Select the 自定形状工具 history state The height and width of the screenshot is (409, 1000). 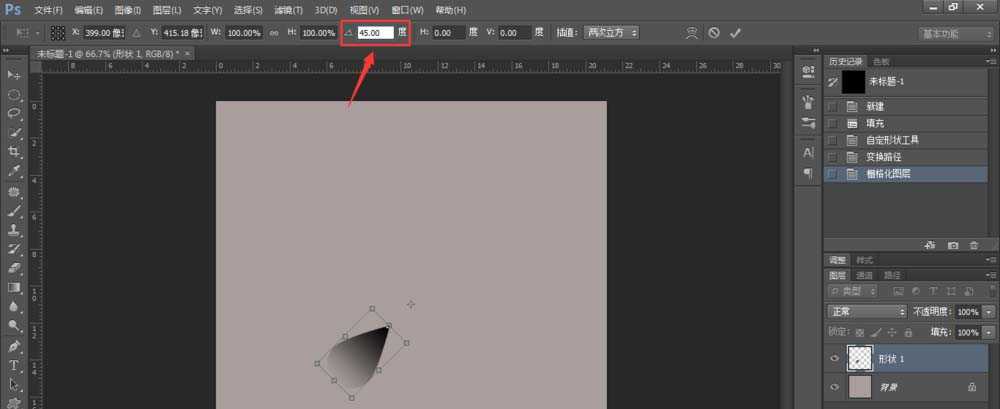click(890, 140)
